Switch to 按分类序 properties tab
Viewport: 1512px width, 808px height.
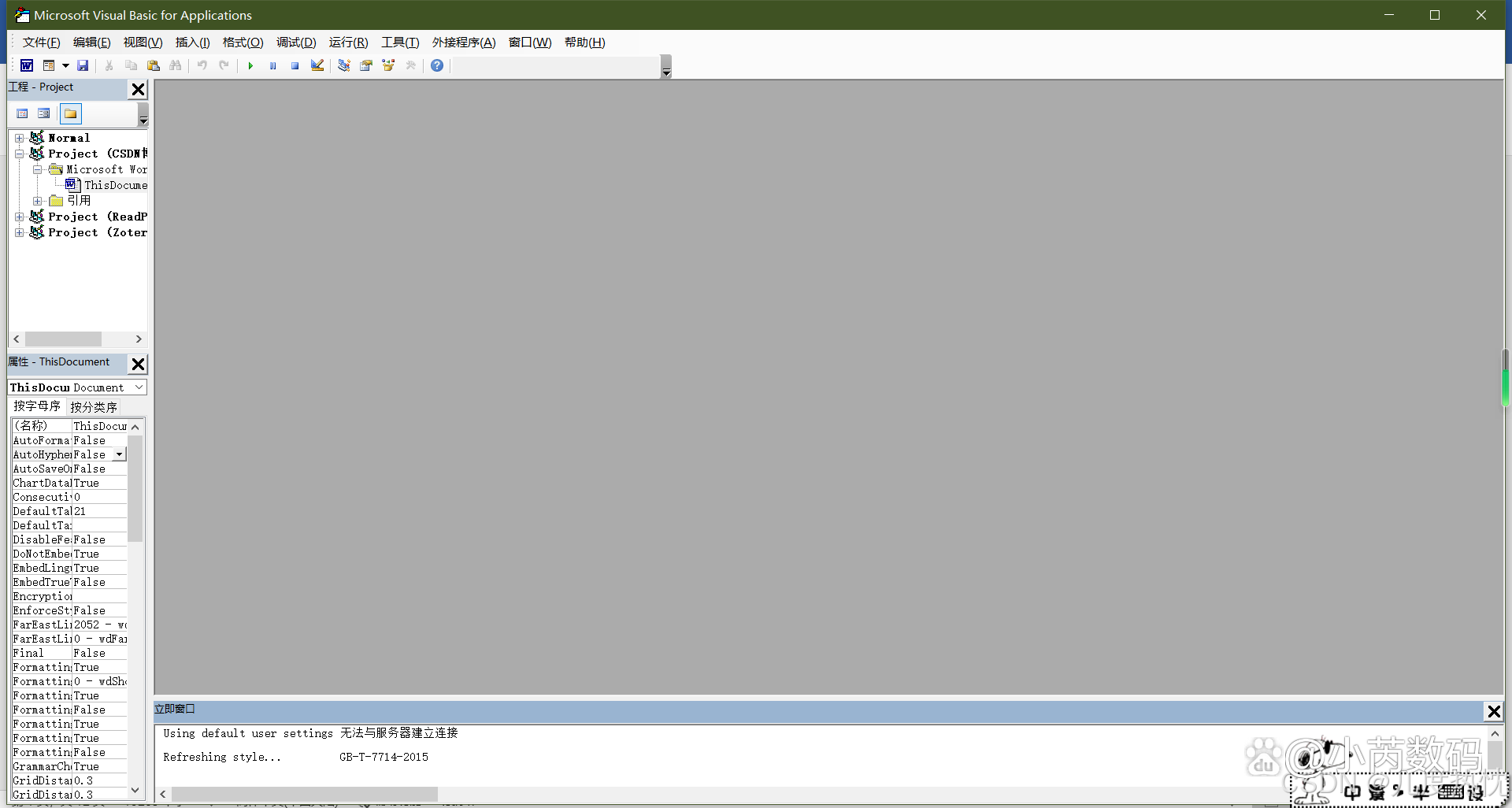[x=94, y=407]
